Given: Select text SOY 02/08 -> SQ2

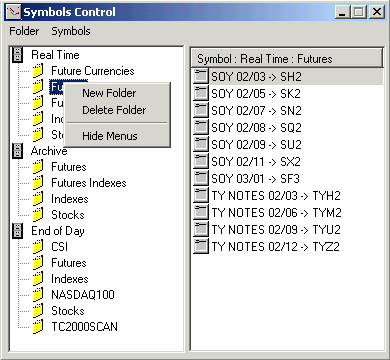Looking at the screenshot, I should point(256,128).
